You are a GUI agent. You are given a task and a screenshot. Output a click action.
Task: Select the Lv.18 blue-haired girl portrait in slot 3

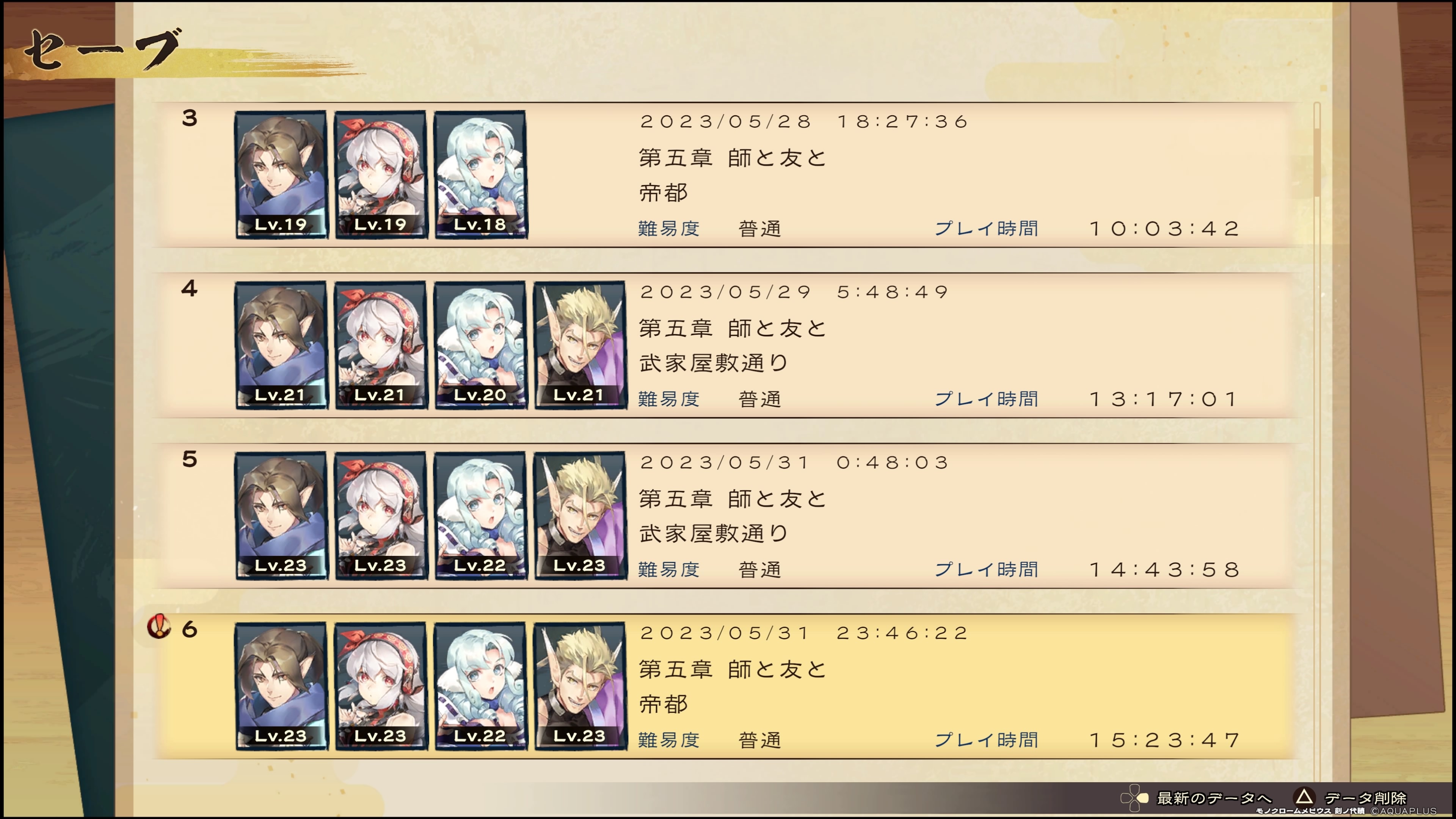[480, 174]
